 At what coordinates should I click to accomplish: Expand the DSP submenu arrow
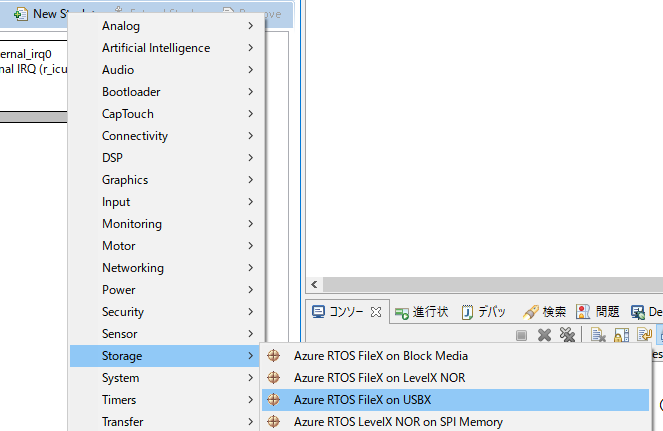(x=251, y=158)
